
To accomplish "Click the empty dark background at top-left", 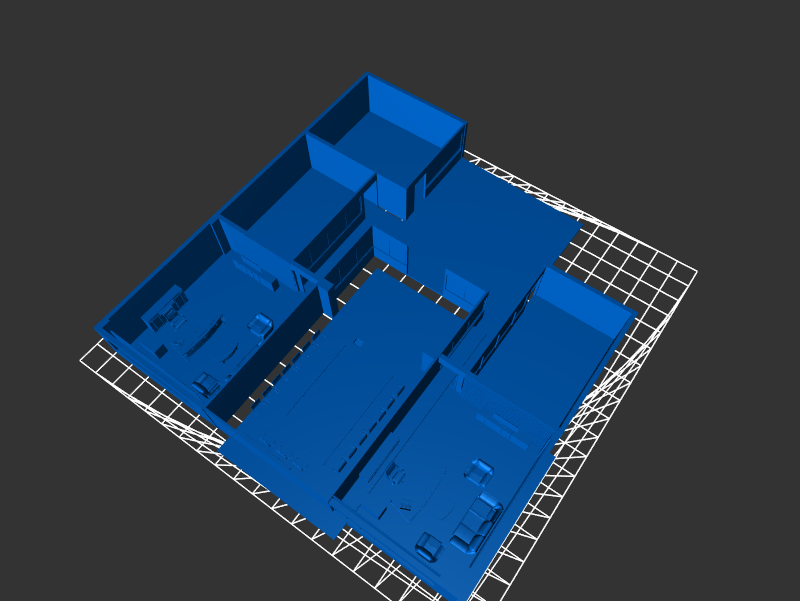I will 100,80.
